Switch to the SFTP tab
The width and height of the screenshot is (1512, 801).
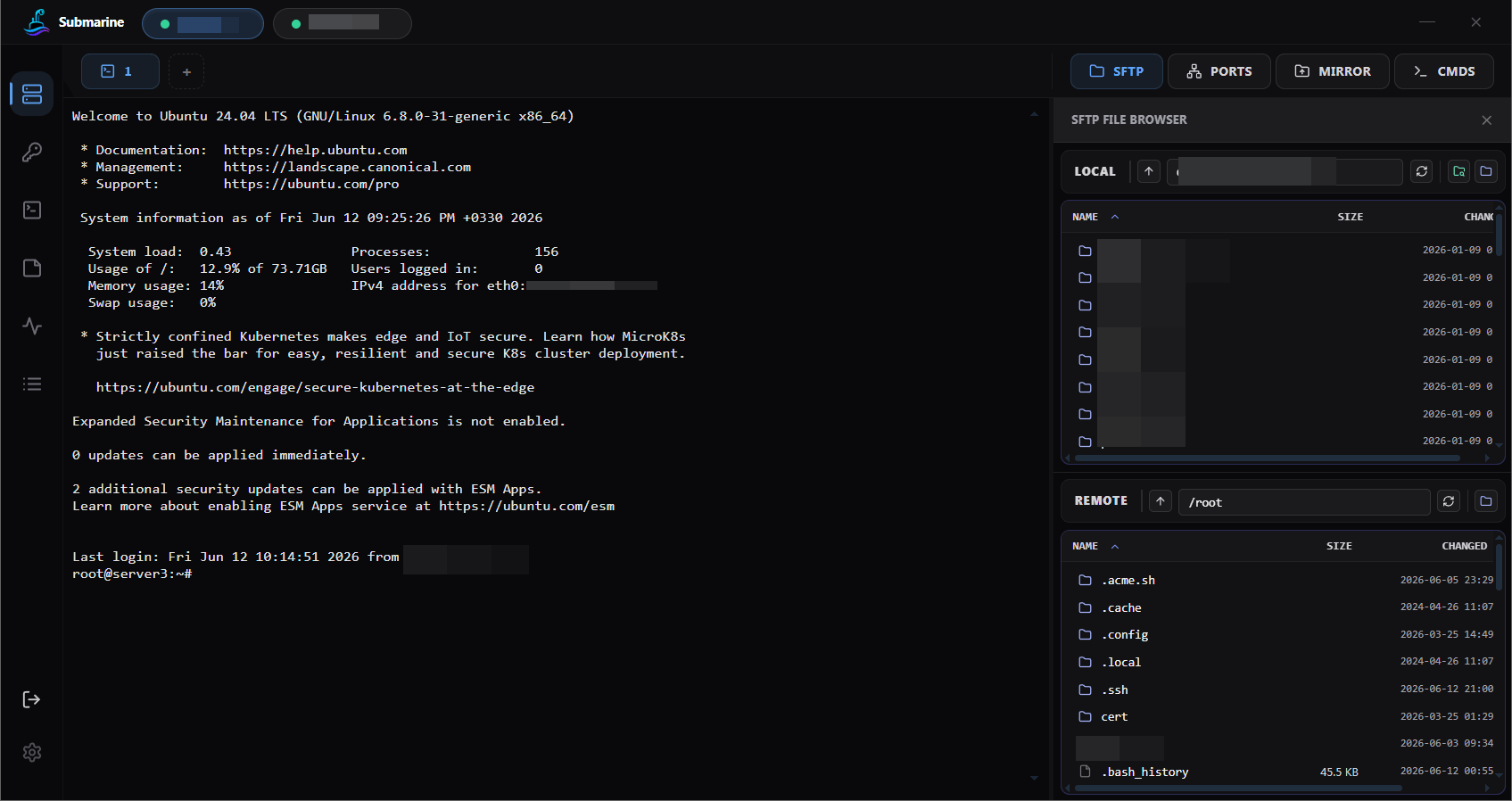[x=1117, y=71]
